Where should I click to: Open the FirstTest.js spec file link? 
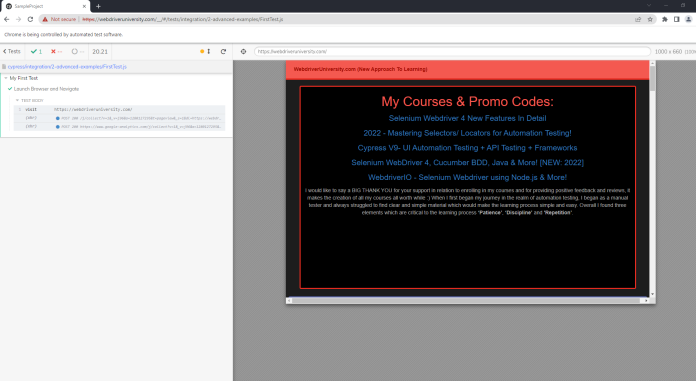[67, 67]
